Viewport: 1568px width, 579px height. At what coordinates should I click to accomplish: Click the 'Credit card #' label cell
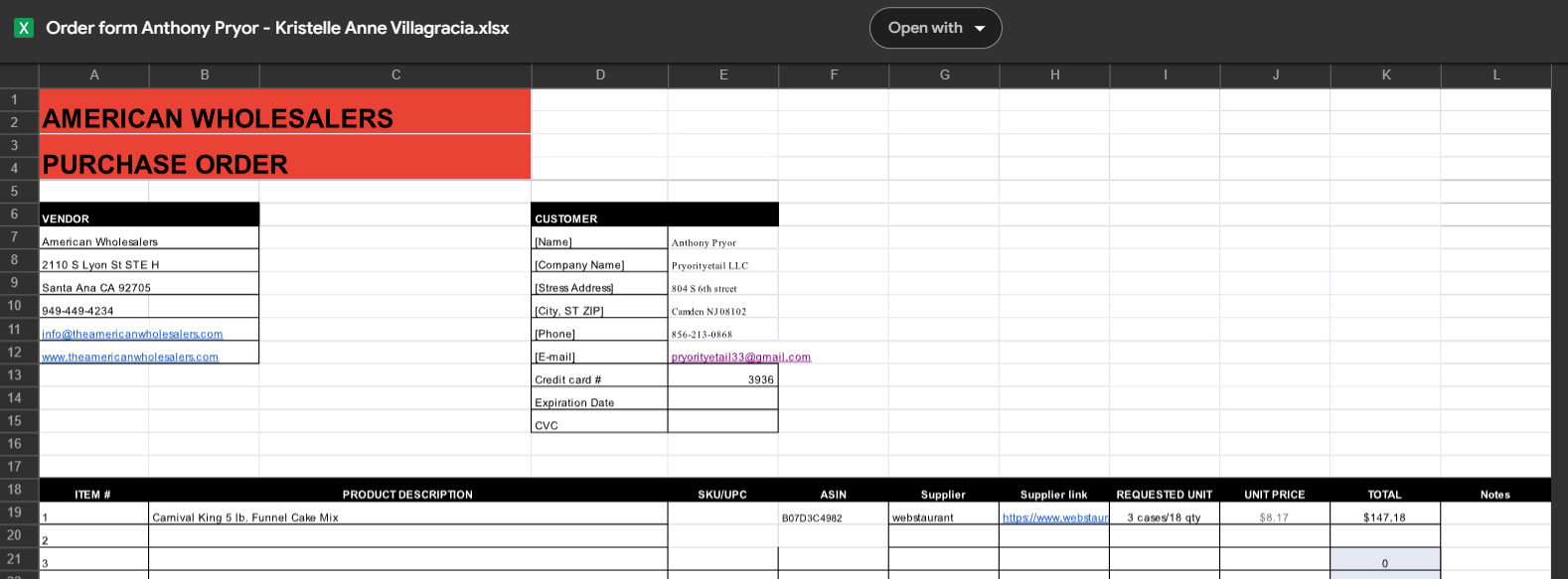pyautogui.click(x=600, y=375)
